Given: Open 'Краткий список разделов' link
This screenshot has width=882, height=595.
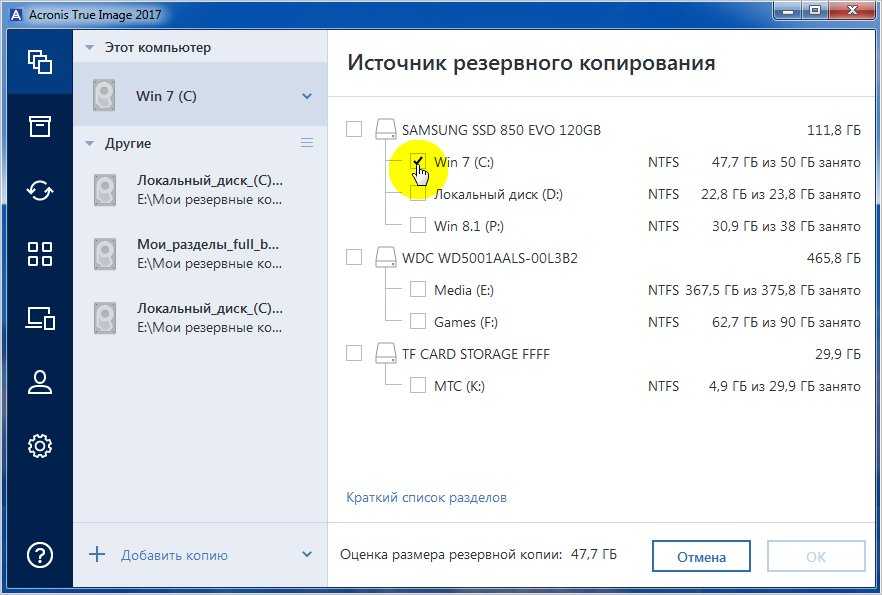Looking at the screenshot, I should click(x=426, y=497).
